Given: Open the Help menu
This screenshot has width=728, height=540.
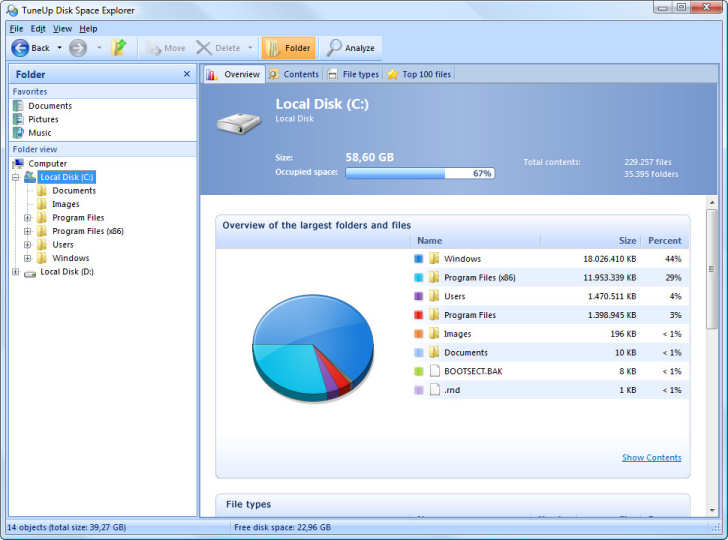Looking at the screenshot, I should point(88,29).
